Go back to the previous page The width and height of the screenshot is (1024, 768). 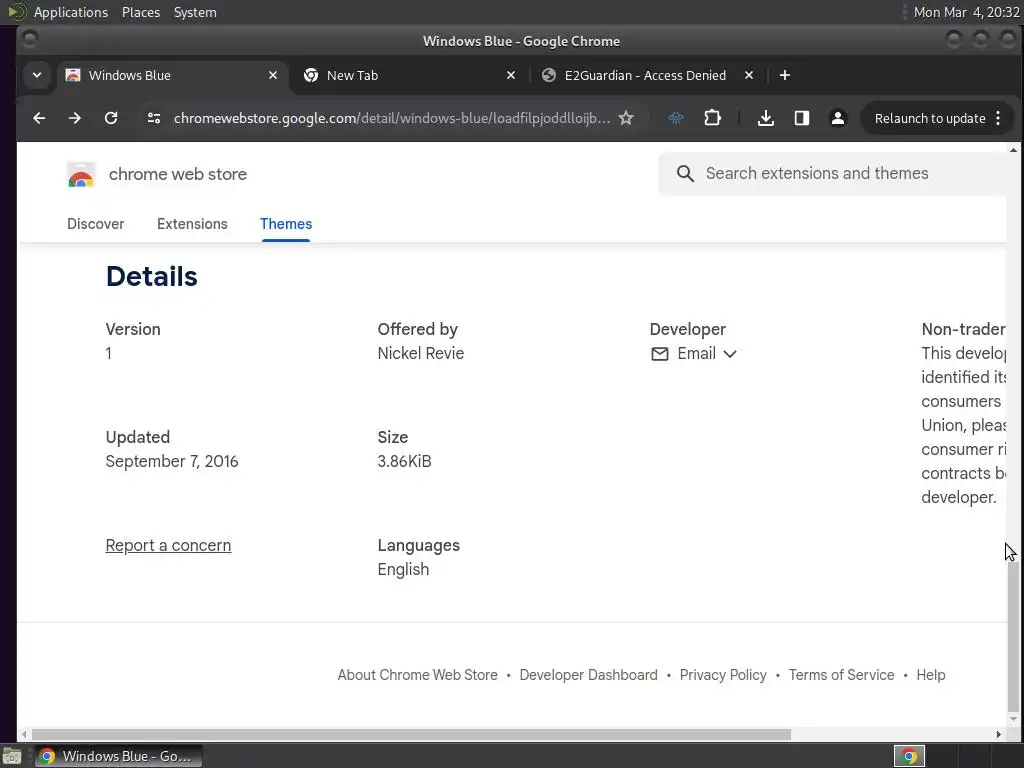[x=39, y=118]
